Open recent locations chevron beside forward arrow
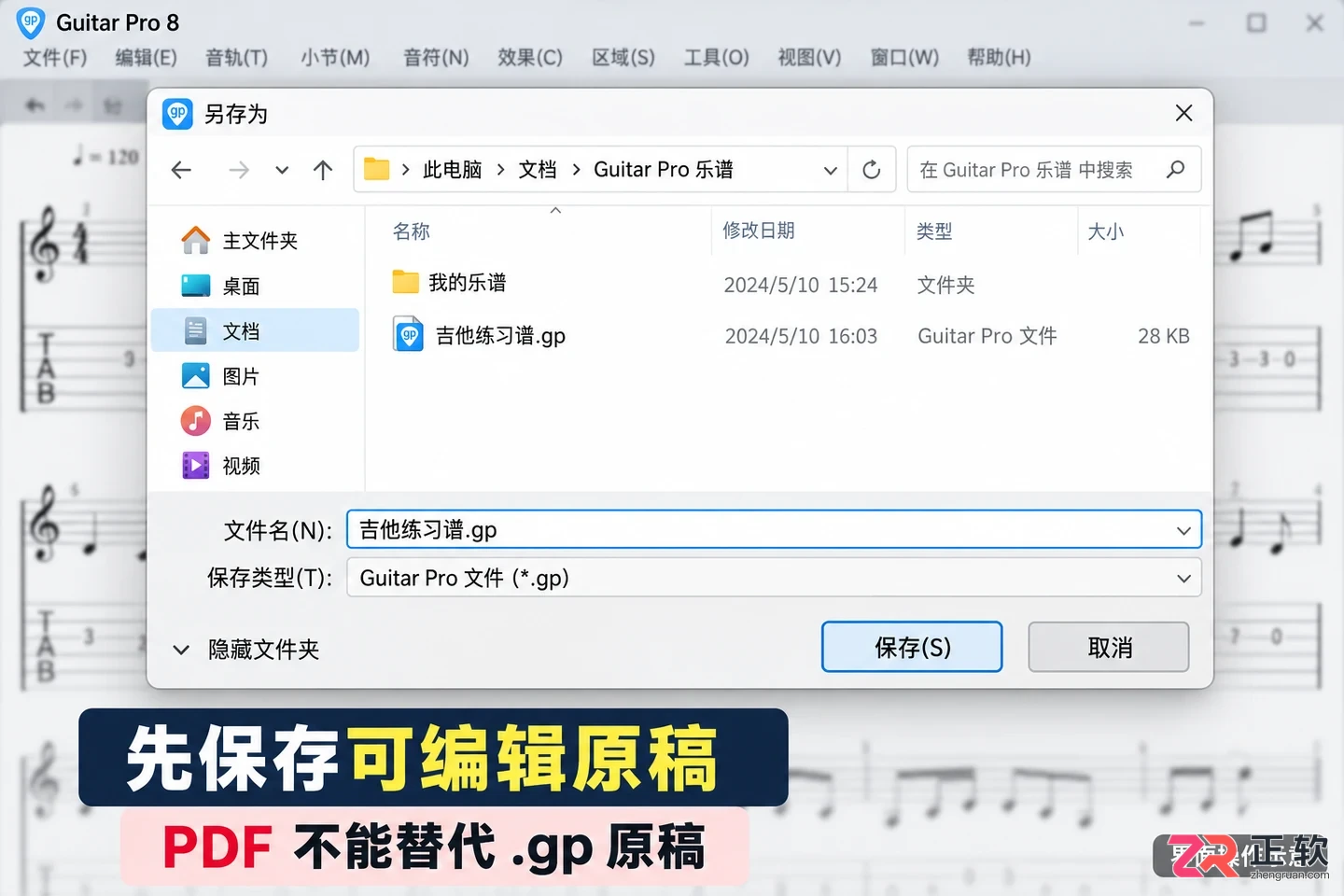This screenshot has width=1344, height=896. [282, 170]
